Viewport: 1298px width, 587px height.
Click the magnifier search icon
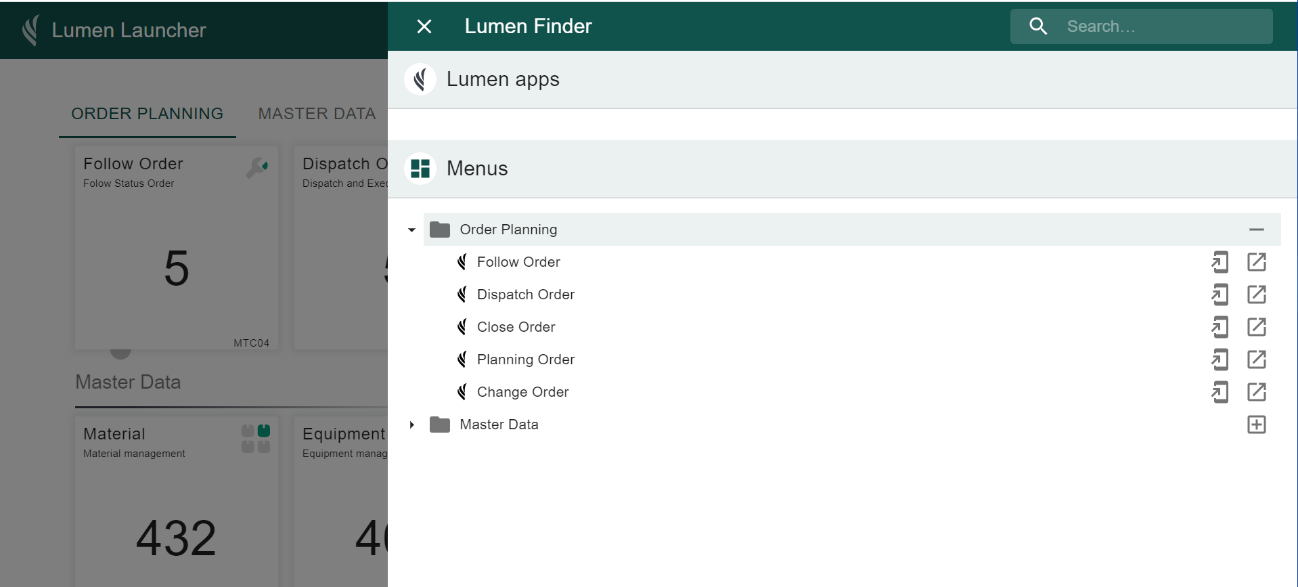point(1038,27)
